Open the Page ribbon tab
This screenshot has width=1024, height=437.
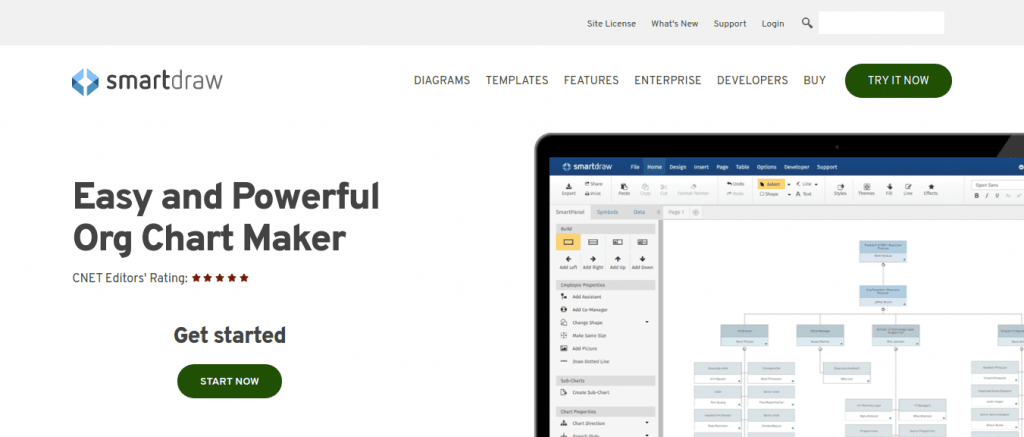(722, 167)
